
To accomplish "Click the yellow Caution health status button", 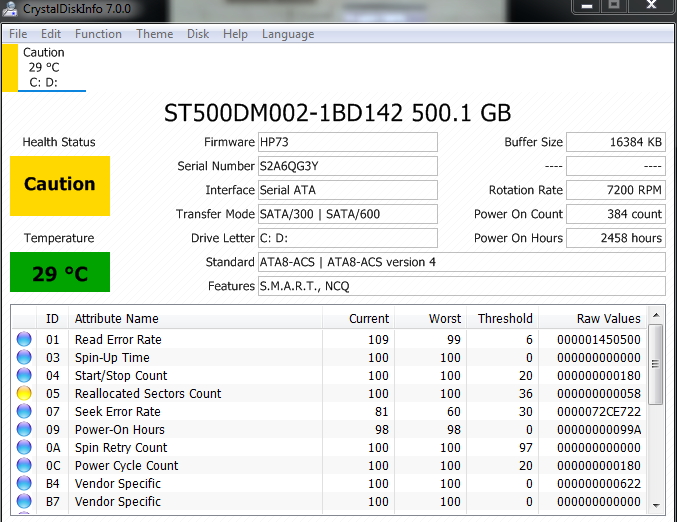I will click(60, 186).
